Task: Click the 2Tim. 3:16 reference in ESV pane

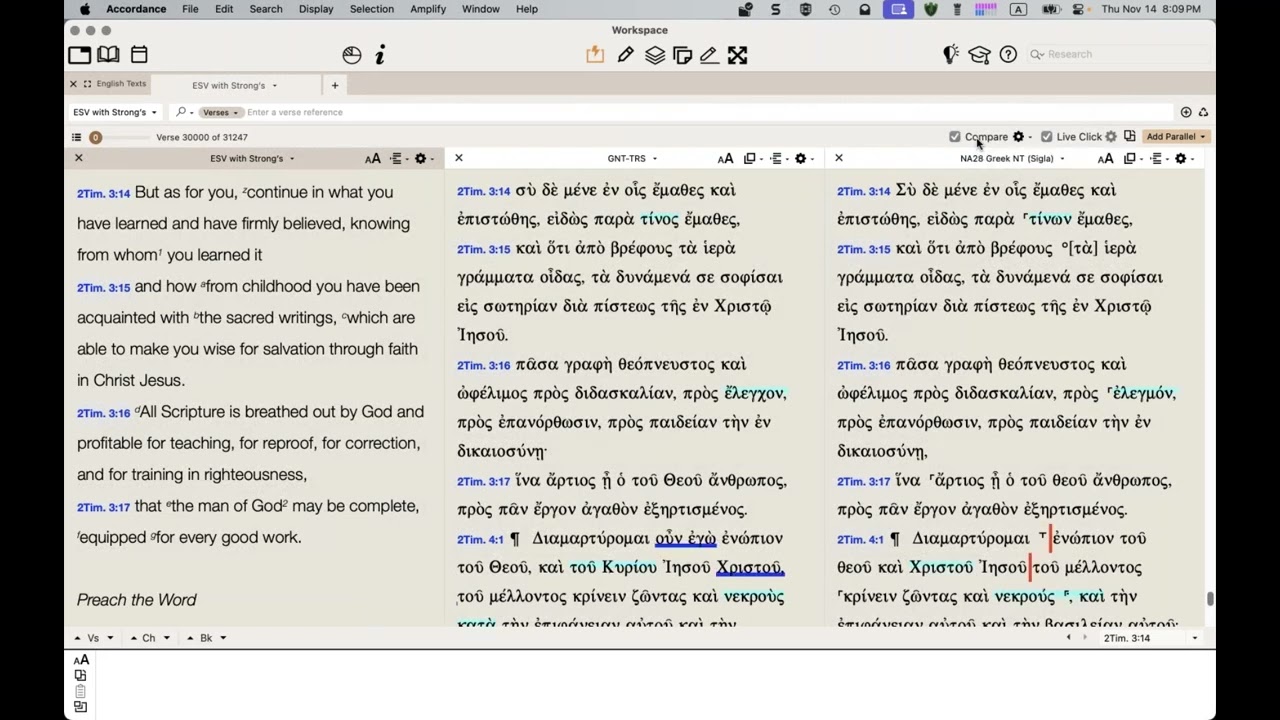Action: click(x=104, y=413)
